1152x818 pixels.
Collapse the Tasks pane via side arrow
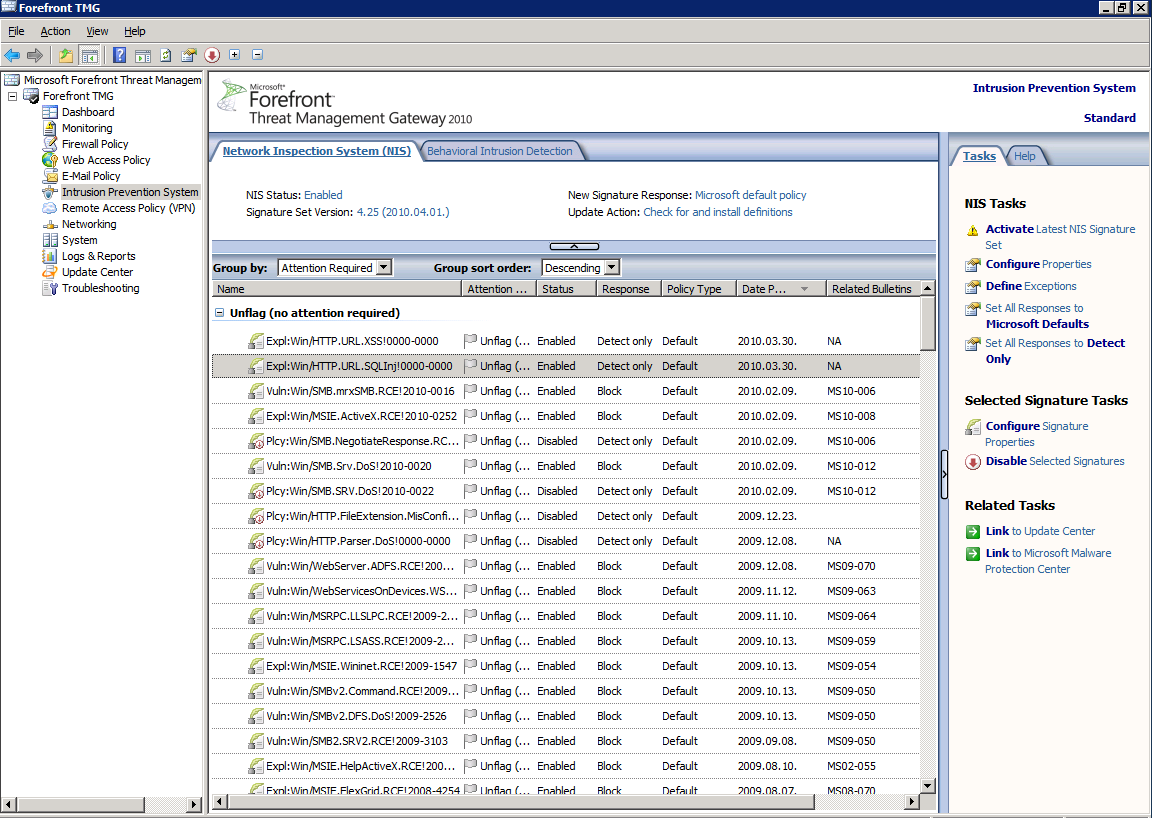pyautogui.click(x=944, y=474)
